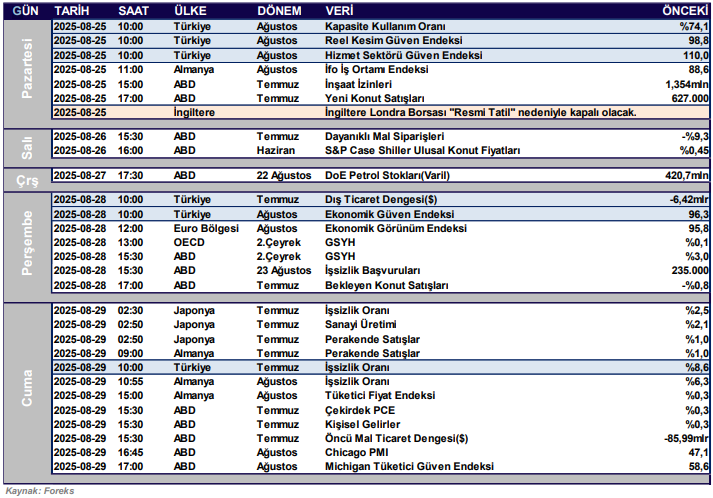Click the TARİH column header
The width and height of the screenshot is (713, 498).
[x=71, y=8]
